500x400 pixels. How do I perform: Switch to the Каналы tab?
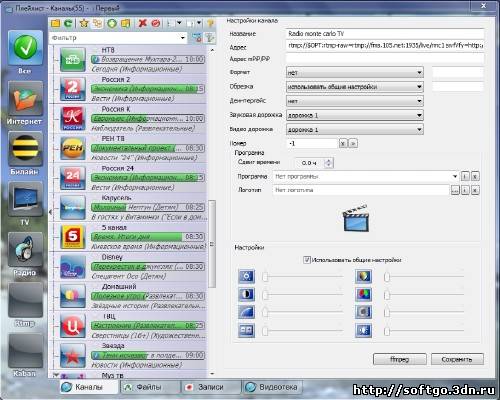[x=89, y=387]
